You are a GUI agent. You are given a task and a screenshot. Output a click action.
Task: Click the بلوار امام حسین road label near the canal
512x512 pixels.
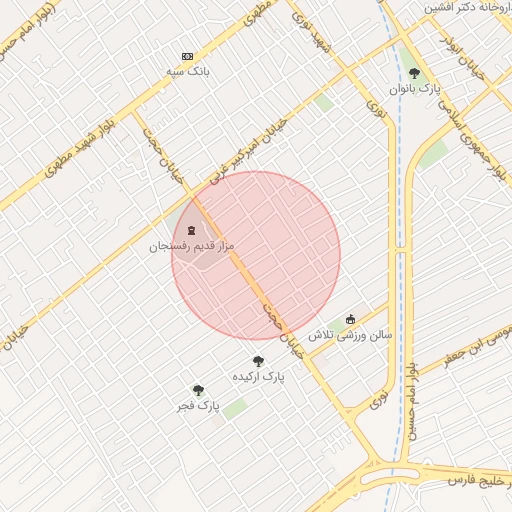pos(412,402)
